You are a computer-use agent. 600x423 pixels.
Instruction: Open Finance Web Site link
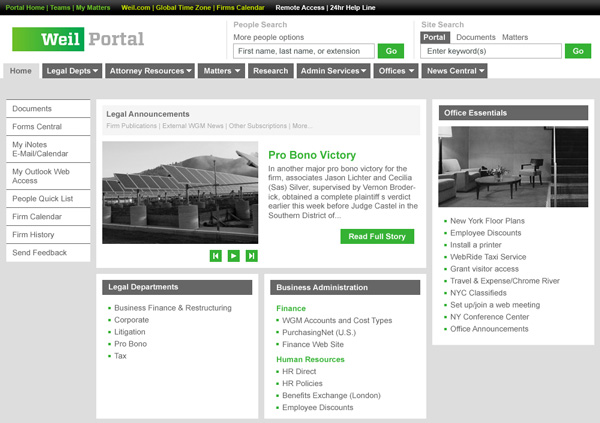pyautogui.click(x=313, y=345)
